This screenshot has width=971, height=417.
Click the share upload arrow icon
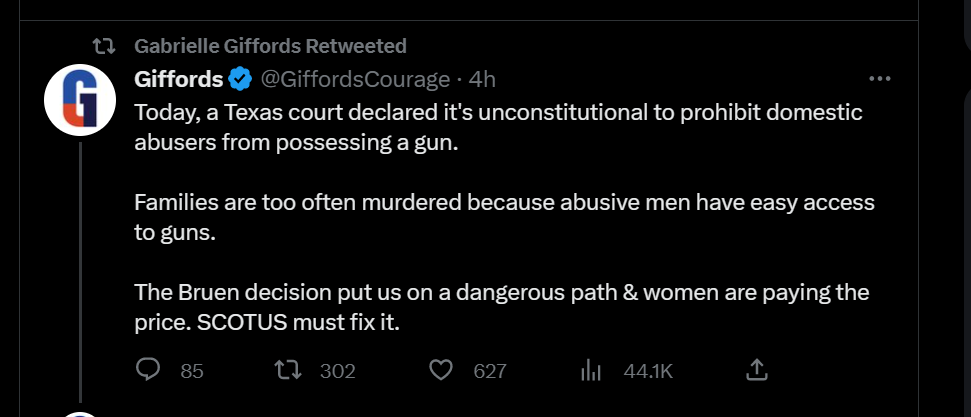757,370
